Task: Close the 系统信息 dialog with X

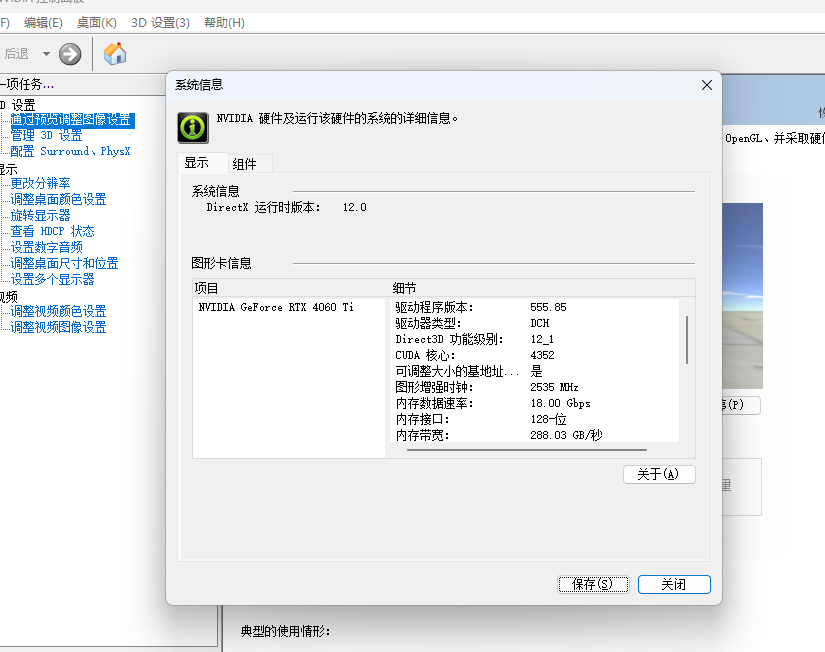Action: pos(707,85)
